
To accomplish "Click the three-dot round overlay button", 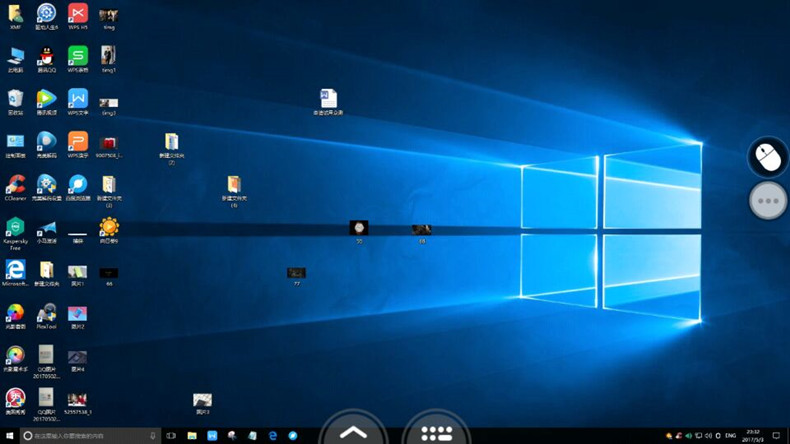I will tap(767, 201).
